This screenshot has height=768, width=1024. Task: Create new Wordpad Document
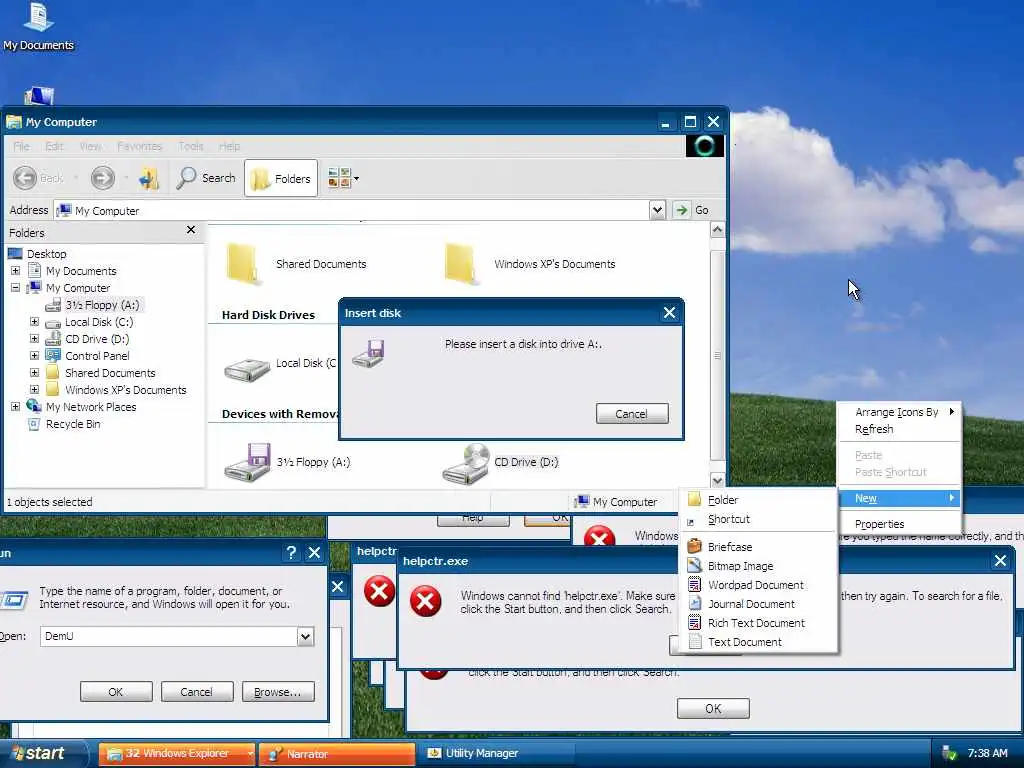pyautogui.click(x=759, y=585)
